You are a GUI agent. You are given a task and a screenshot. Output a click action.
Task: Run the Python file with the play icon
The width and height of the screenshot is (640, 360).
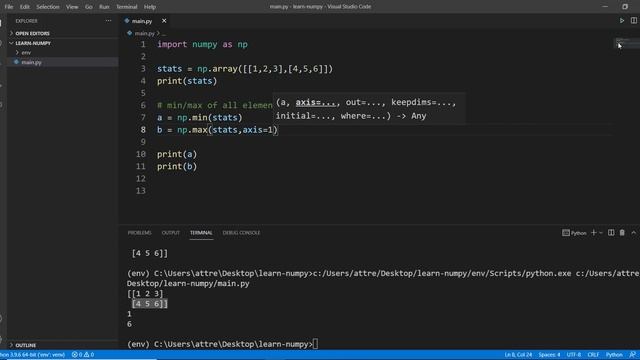pyautogui.click(x=622, y=20)
